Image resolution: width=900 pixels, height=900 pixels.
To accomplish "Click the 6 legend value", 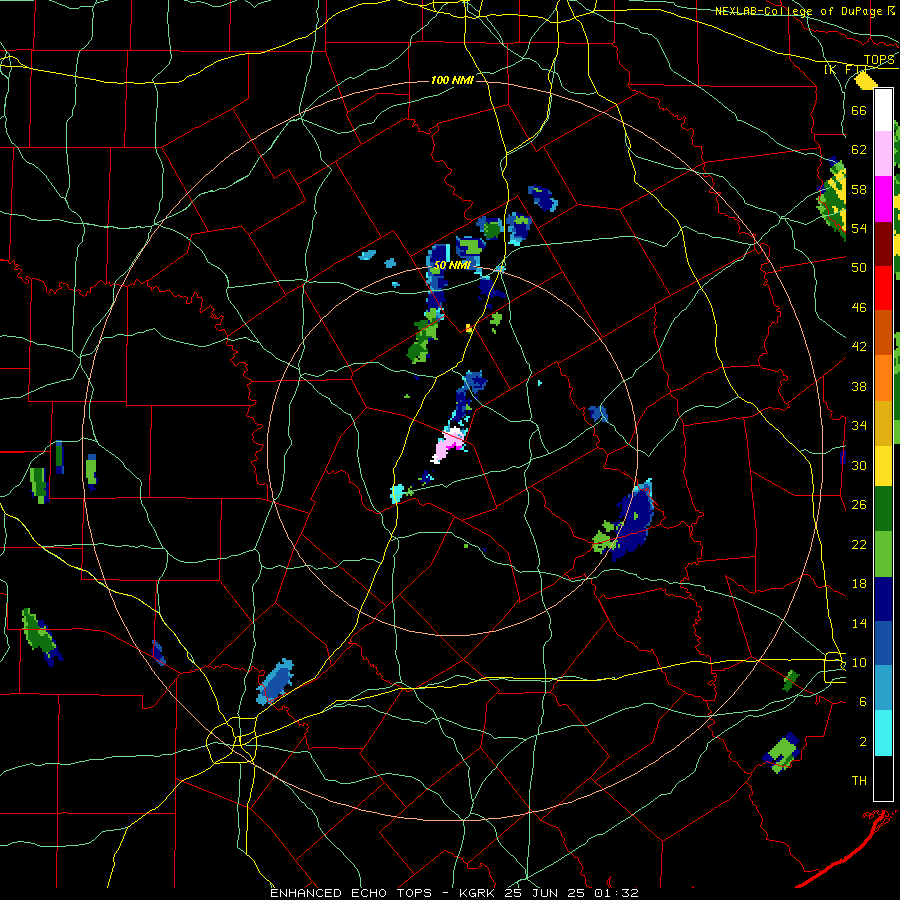I will pyautogui.click(x=863, y=702).
